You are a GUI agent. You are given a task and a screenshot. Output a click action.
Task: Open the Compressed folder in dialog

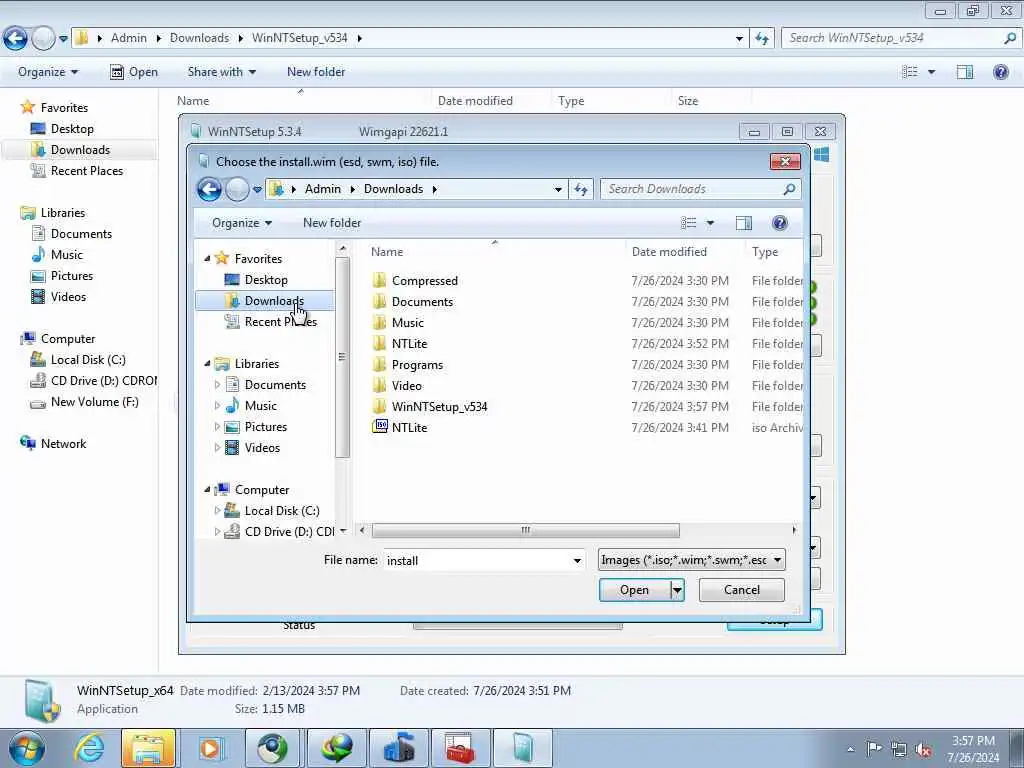pos(424,281)
